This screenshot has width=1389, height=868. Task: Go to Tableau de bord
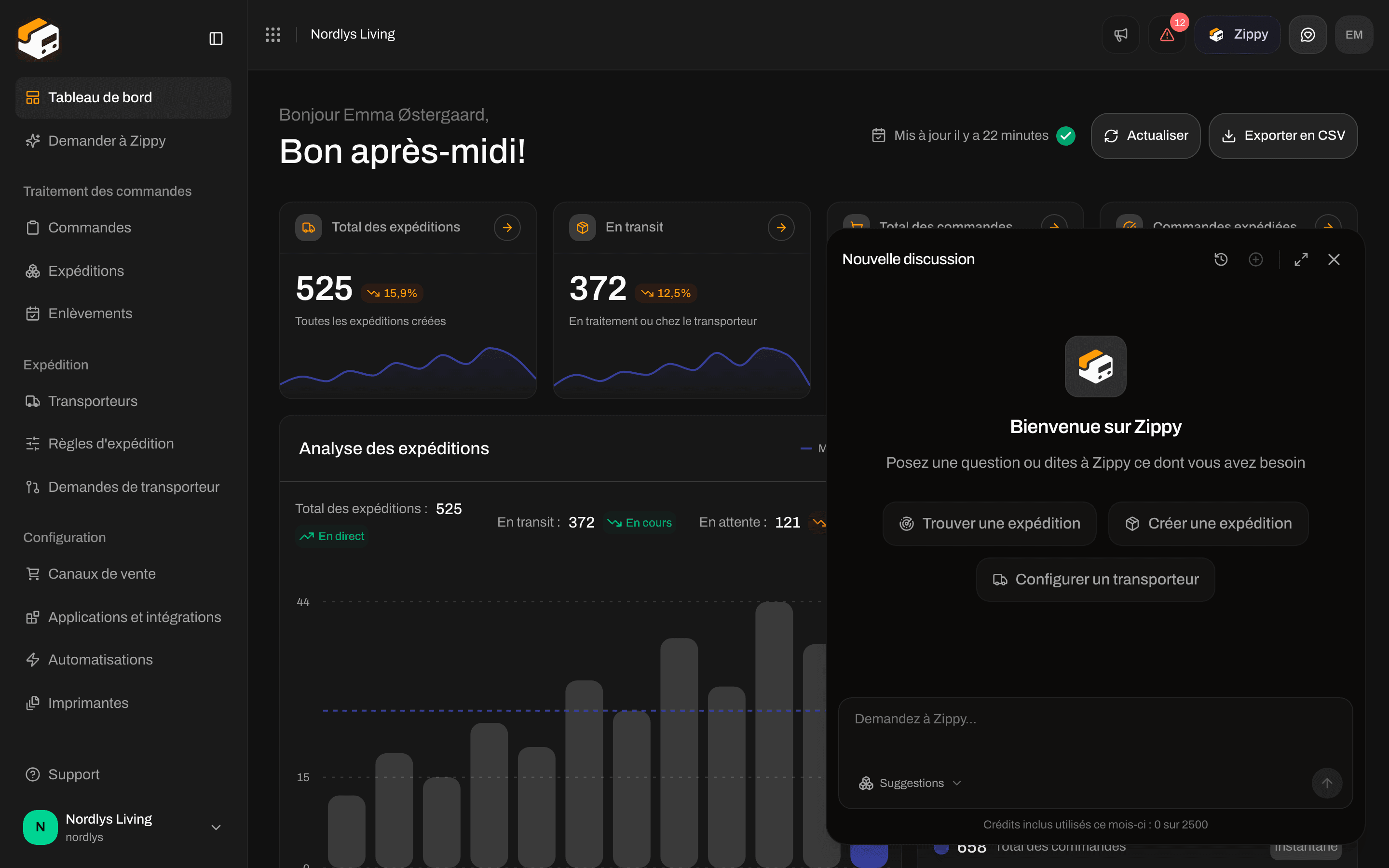123,97
